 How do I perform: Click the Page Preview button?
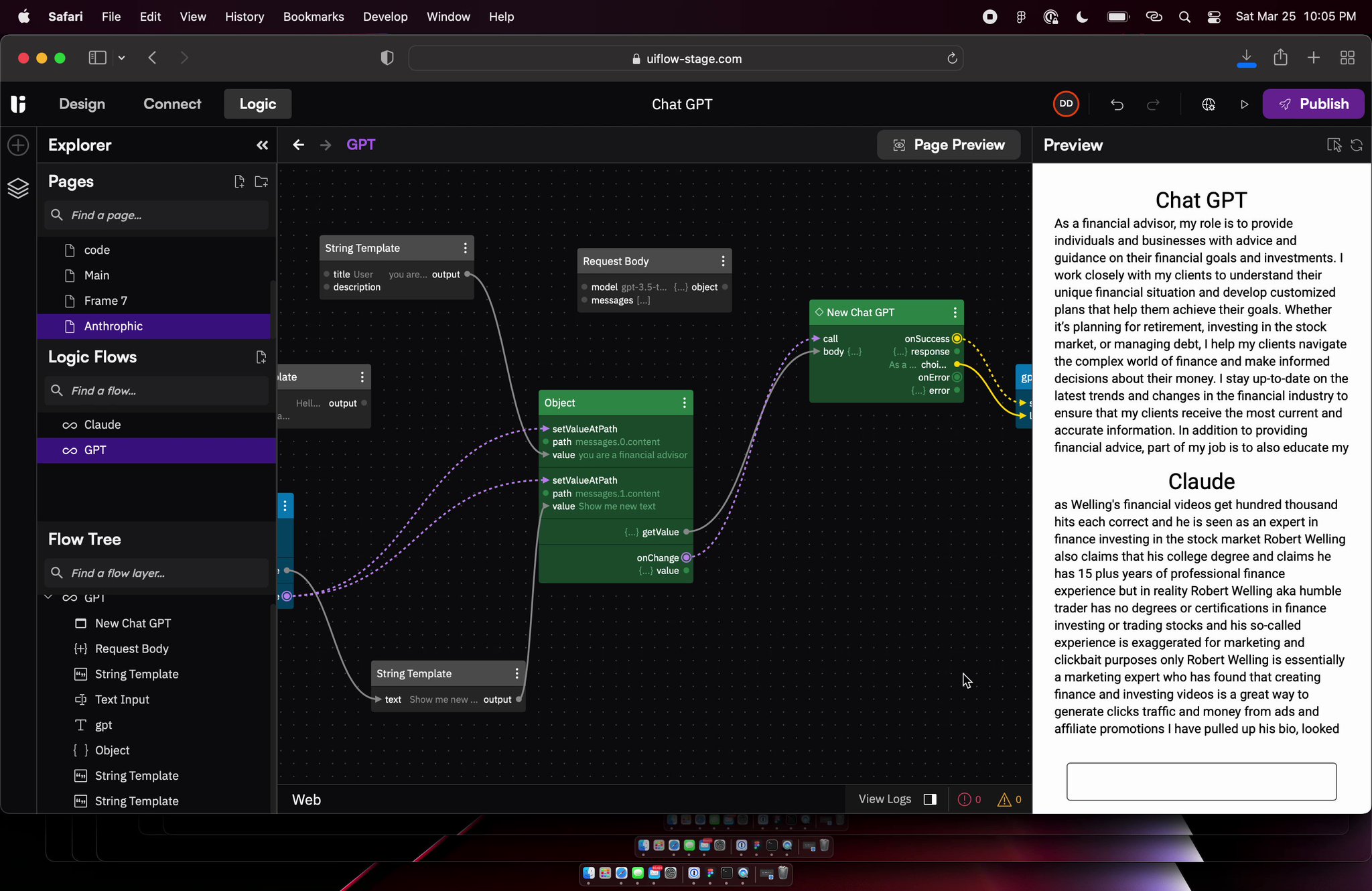pos(949,145)
